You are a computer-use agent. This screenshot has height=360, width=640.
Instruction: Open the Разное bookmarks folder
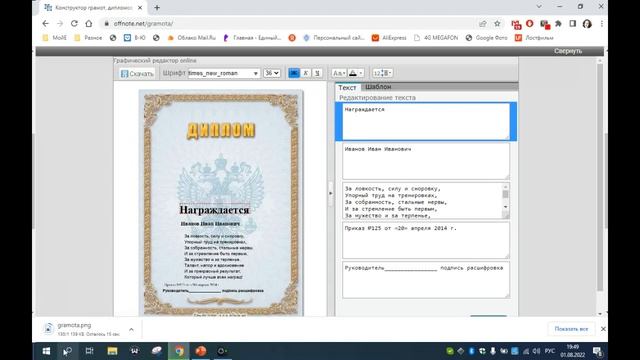tap(88, 38)
